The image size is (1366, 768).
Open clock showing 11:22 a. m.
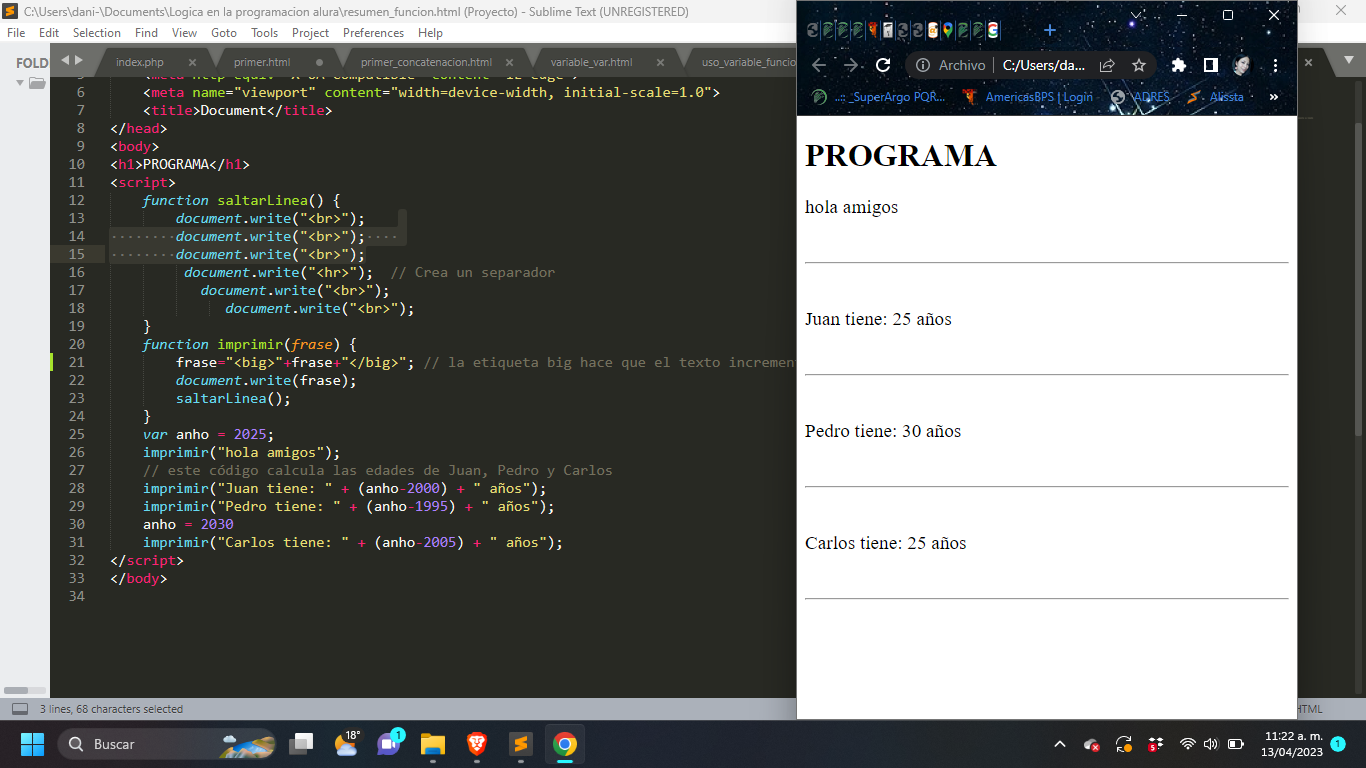pyautogui.click(x=1292, y=743)
